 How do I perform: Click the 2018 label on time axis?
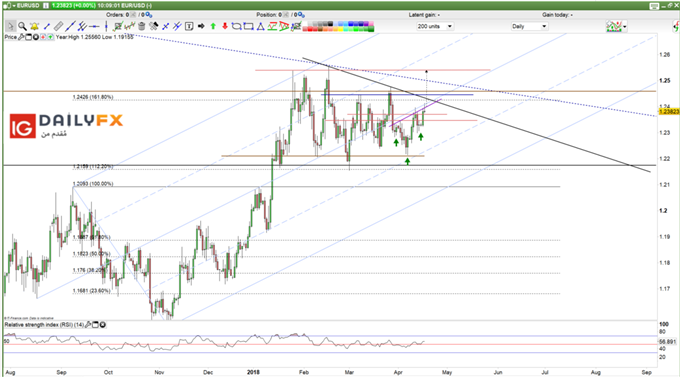tap(253, 372)
